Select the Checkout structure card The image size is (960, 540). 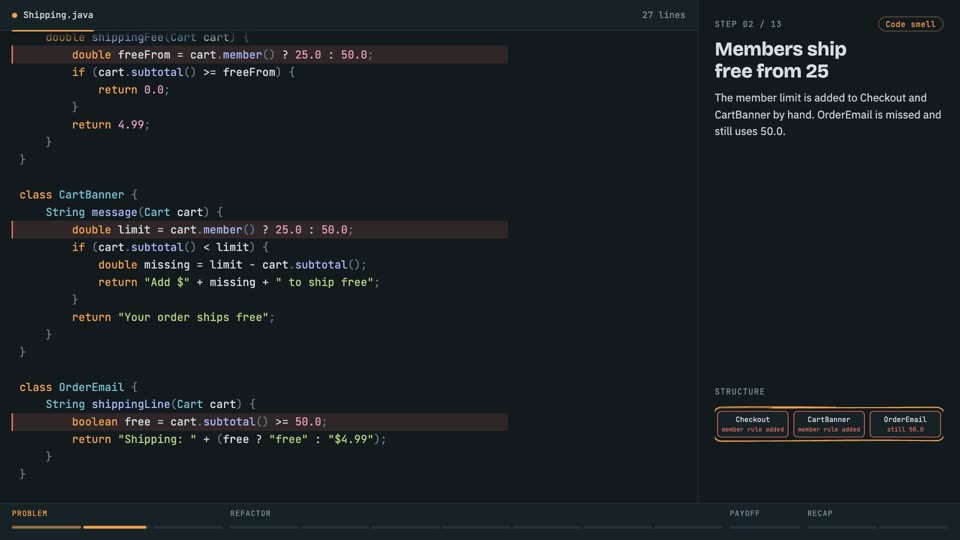tap(752, 424)
